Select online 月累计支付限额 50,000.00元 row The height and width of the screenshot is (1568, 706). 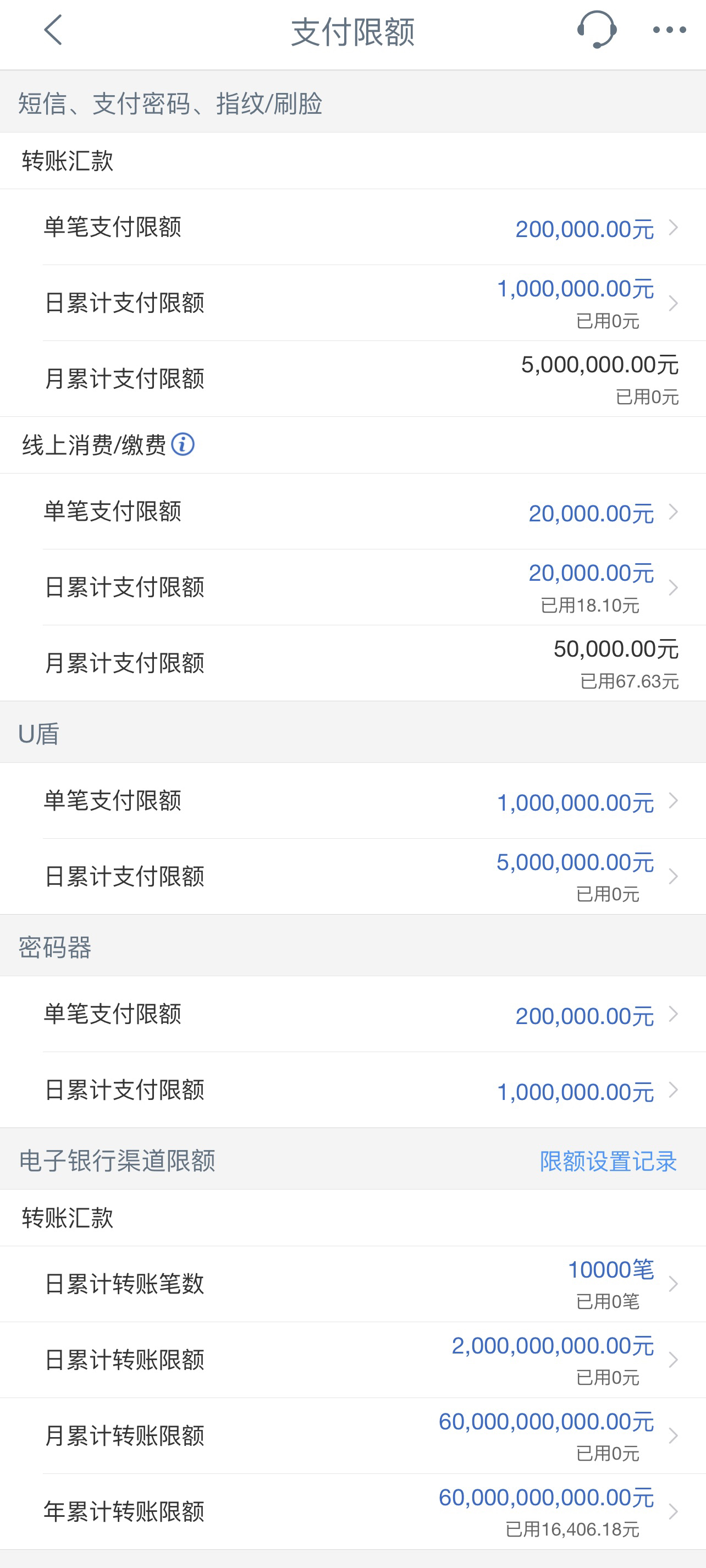pyautogui.click(x=353, y=663)
